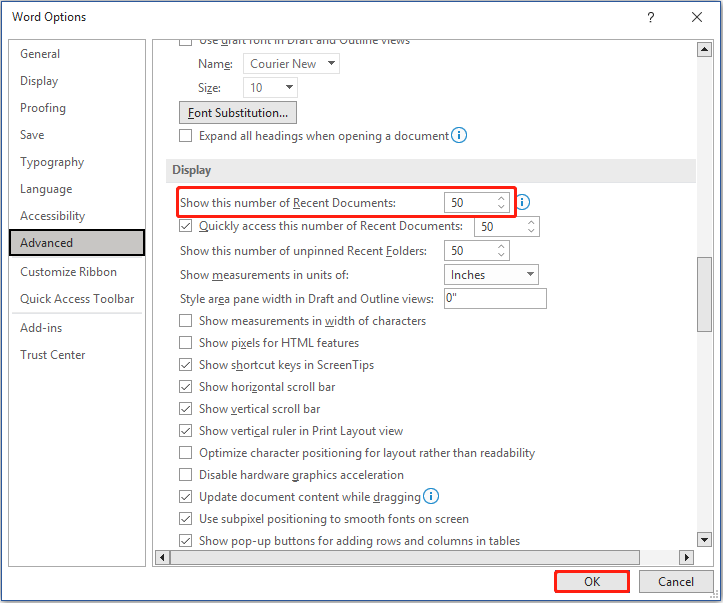Toggle Show vertical scroll bar checkbox
Screen dimensions: 723x603
point(185,408)
